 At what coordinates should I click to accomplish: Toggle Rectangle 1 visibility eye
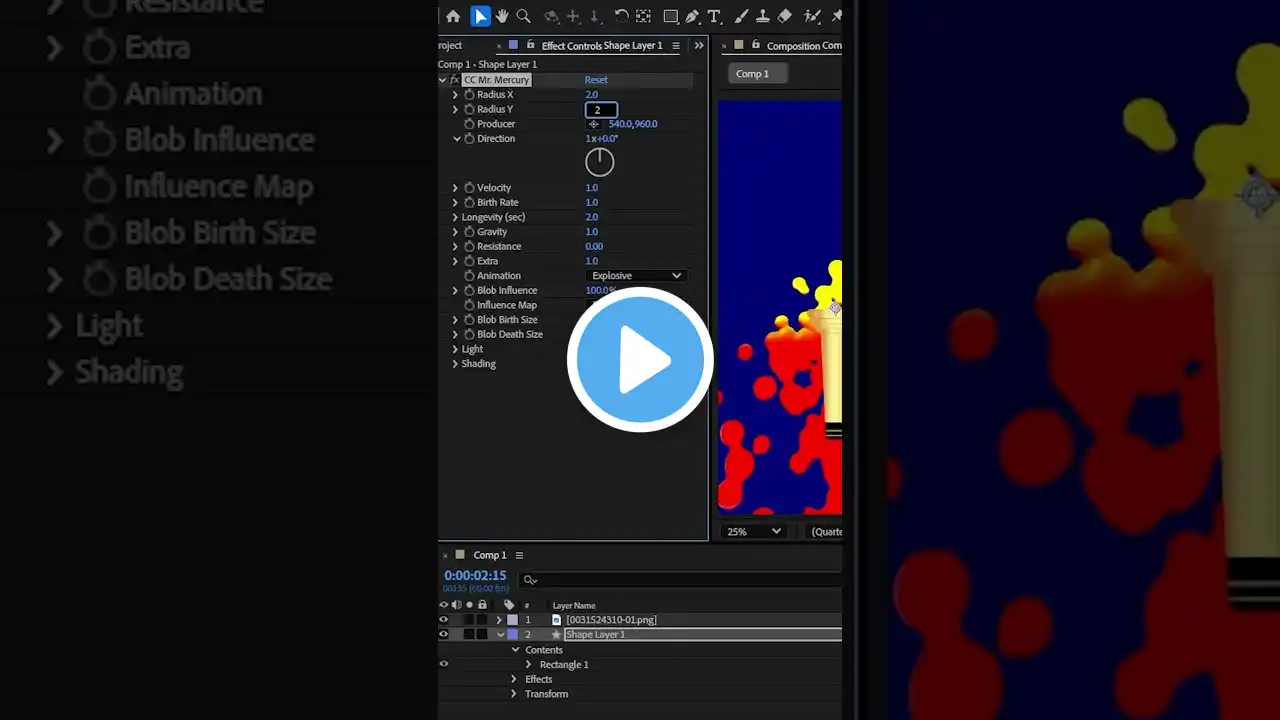(x=444, y=664)
